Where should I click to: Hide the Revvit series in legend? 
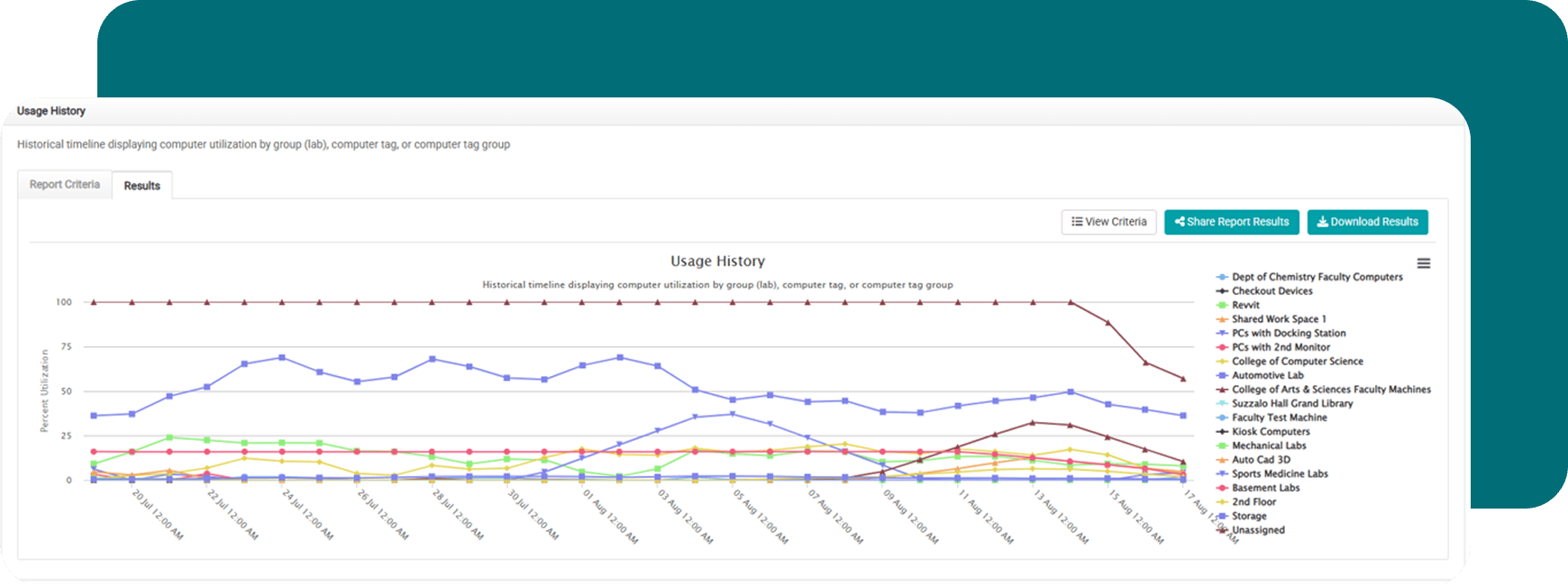tap(1237, 305)
